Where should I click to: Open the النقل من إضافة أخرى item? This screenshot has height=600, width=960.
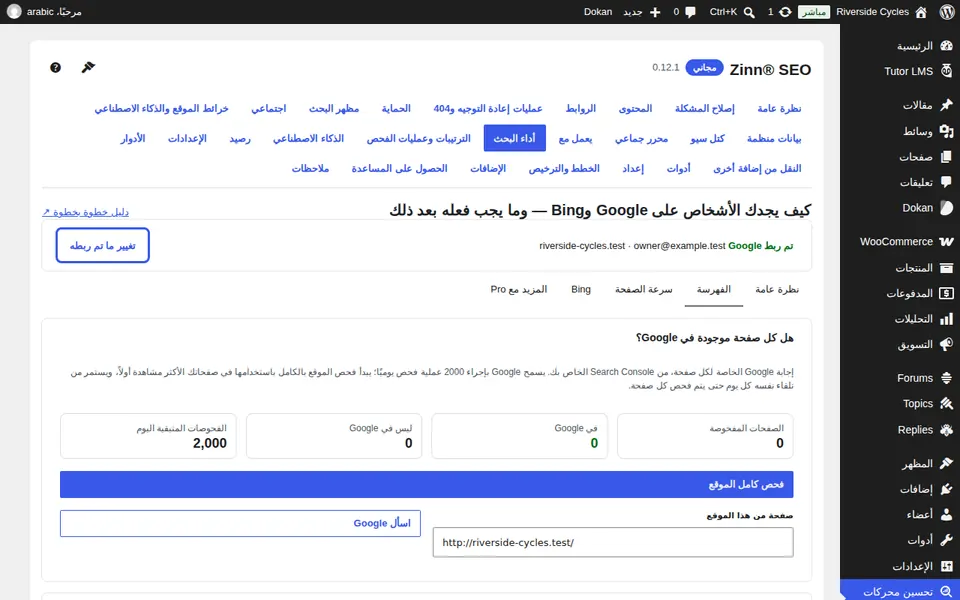pos(757,168)
